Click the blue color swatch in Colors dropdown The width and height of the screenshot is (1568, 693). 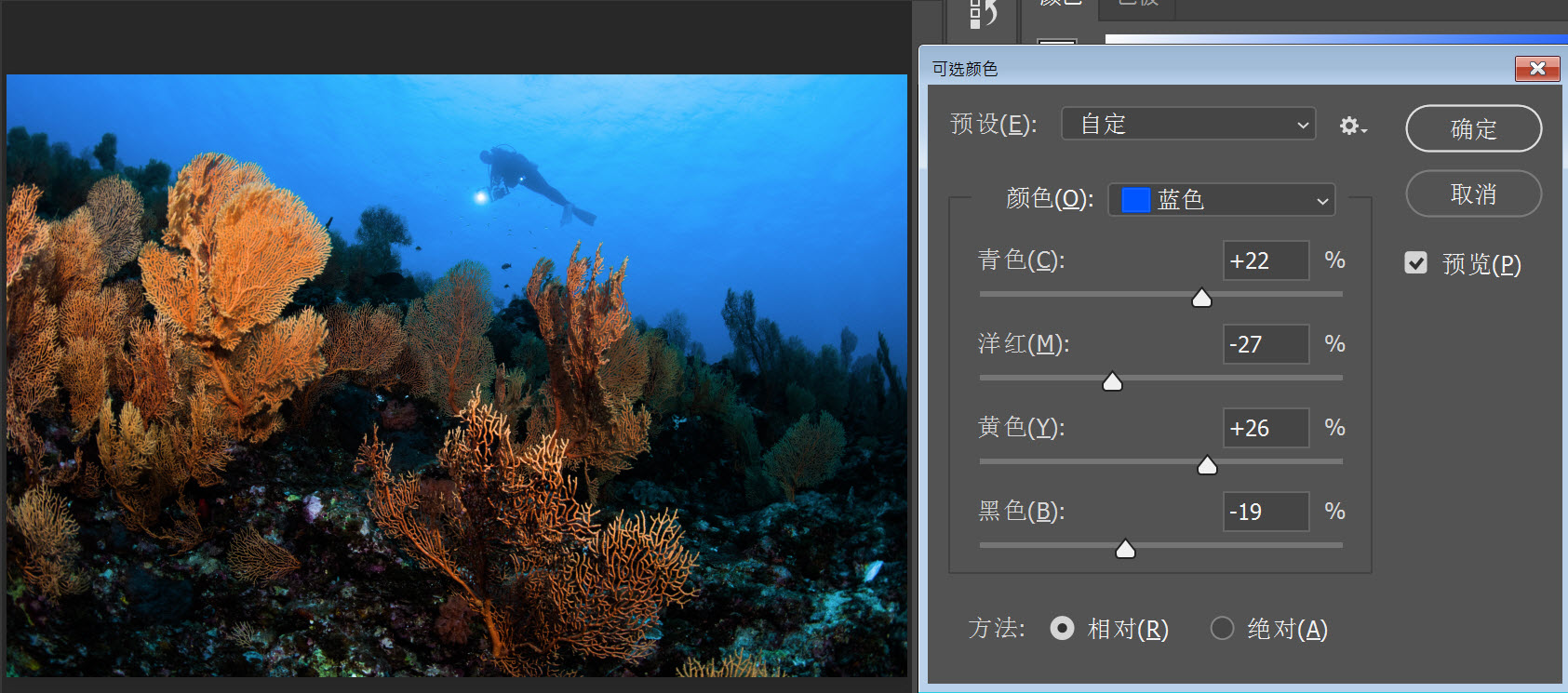1135,200
